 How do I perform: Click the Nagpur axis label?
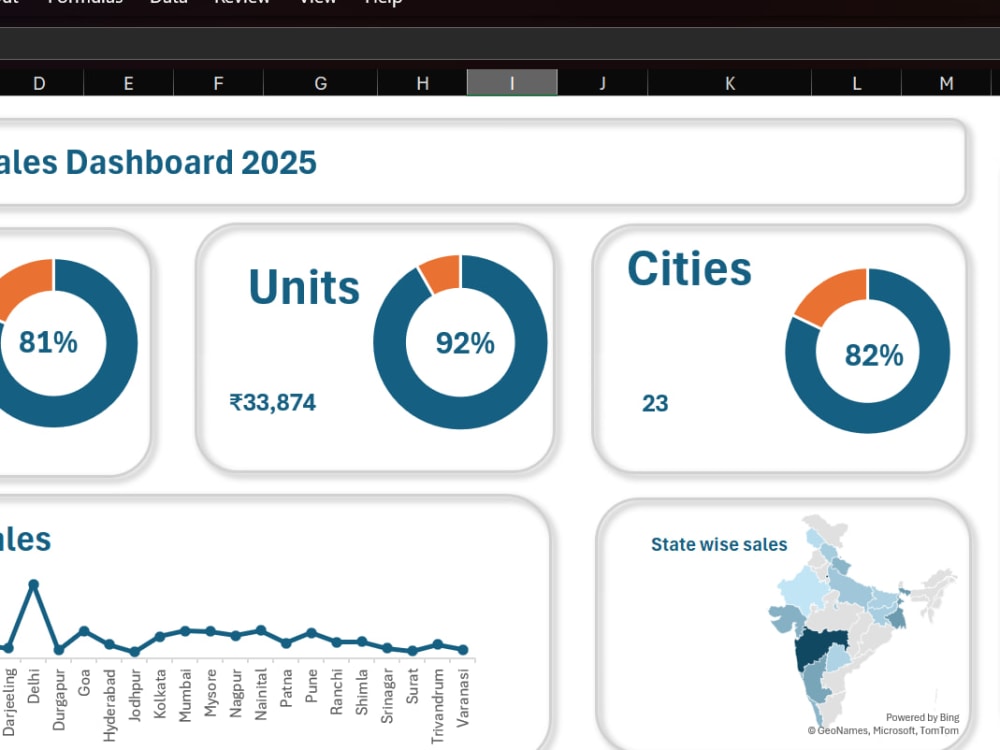[236, 693]
